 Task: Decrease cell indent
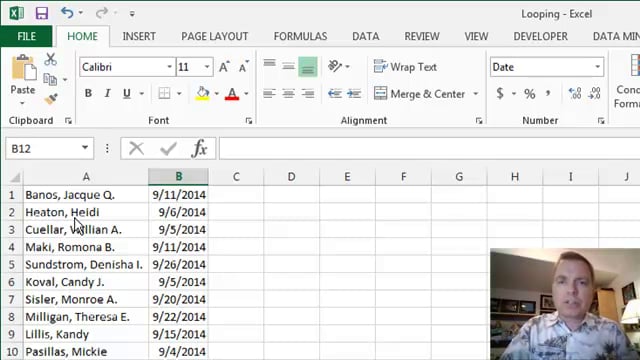coord(335,93)
